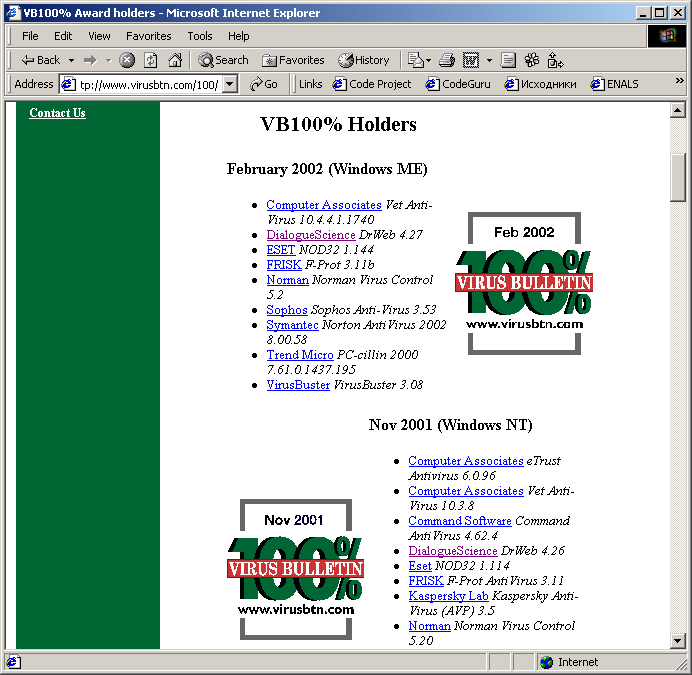
Task: Navigate Back using the toolbar button
Action: 41,60
